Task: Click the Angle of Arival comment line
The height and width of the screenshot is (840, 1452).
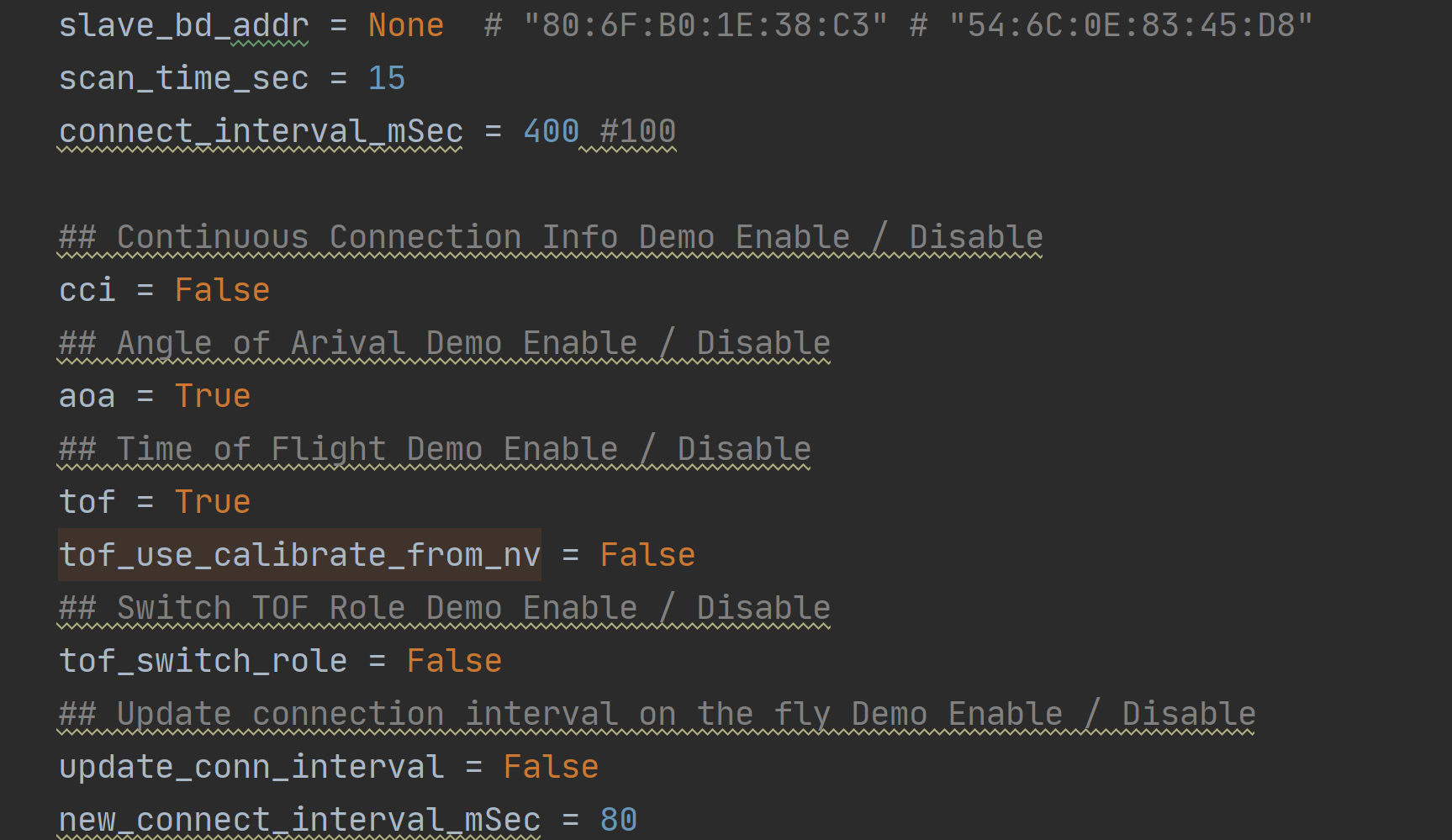Action: [x=444, y=344]
